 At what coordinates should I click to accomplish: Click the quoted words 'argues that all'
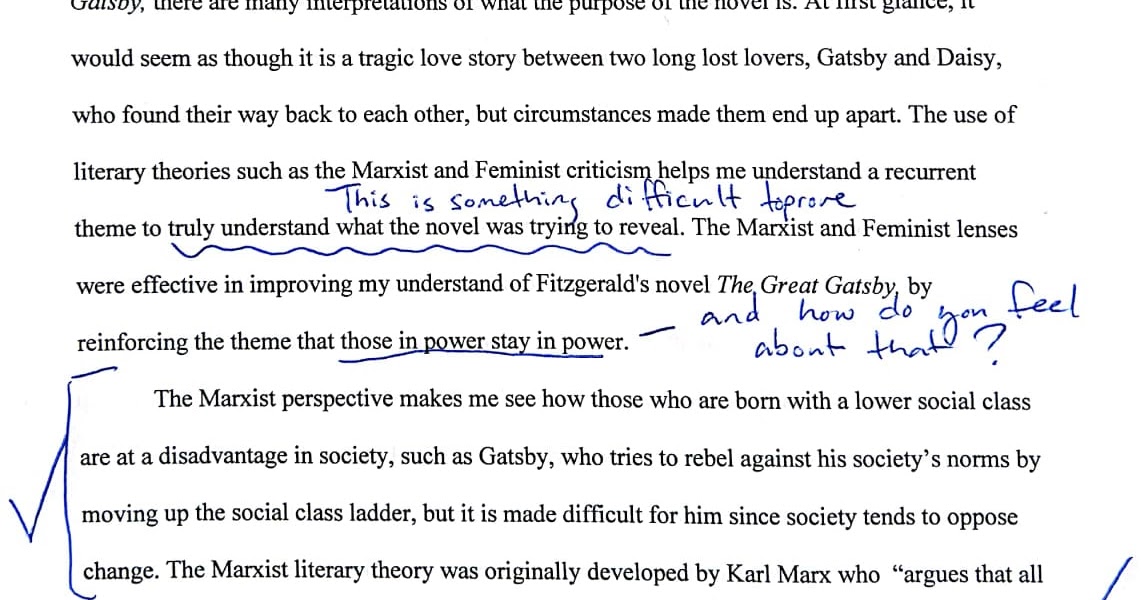(972, 574)
